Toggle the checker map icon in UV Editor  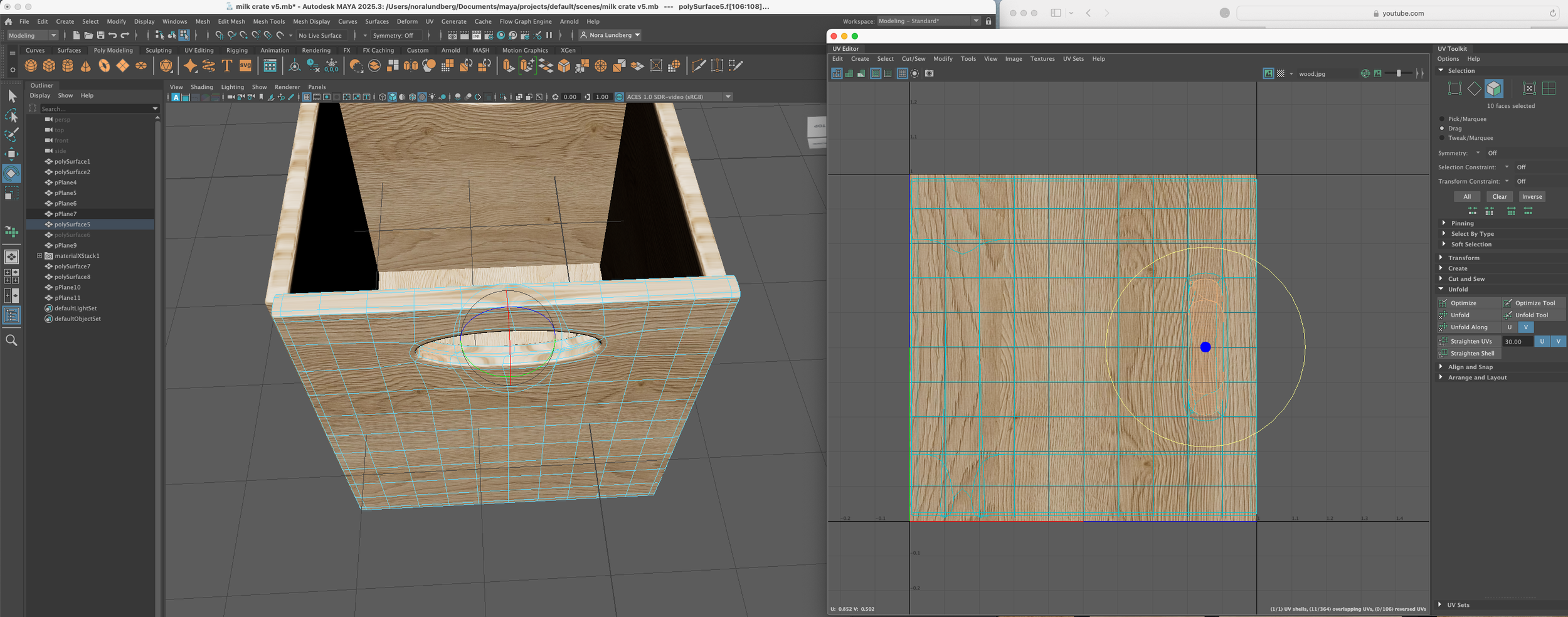pos(1281,73)
